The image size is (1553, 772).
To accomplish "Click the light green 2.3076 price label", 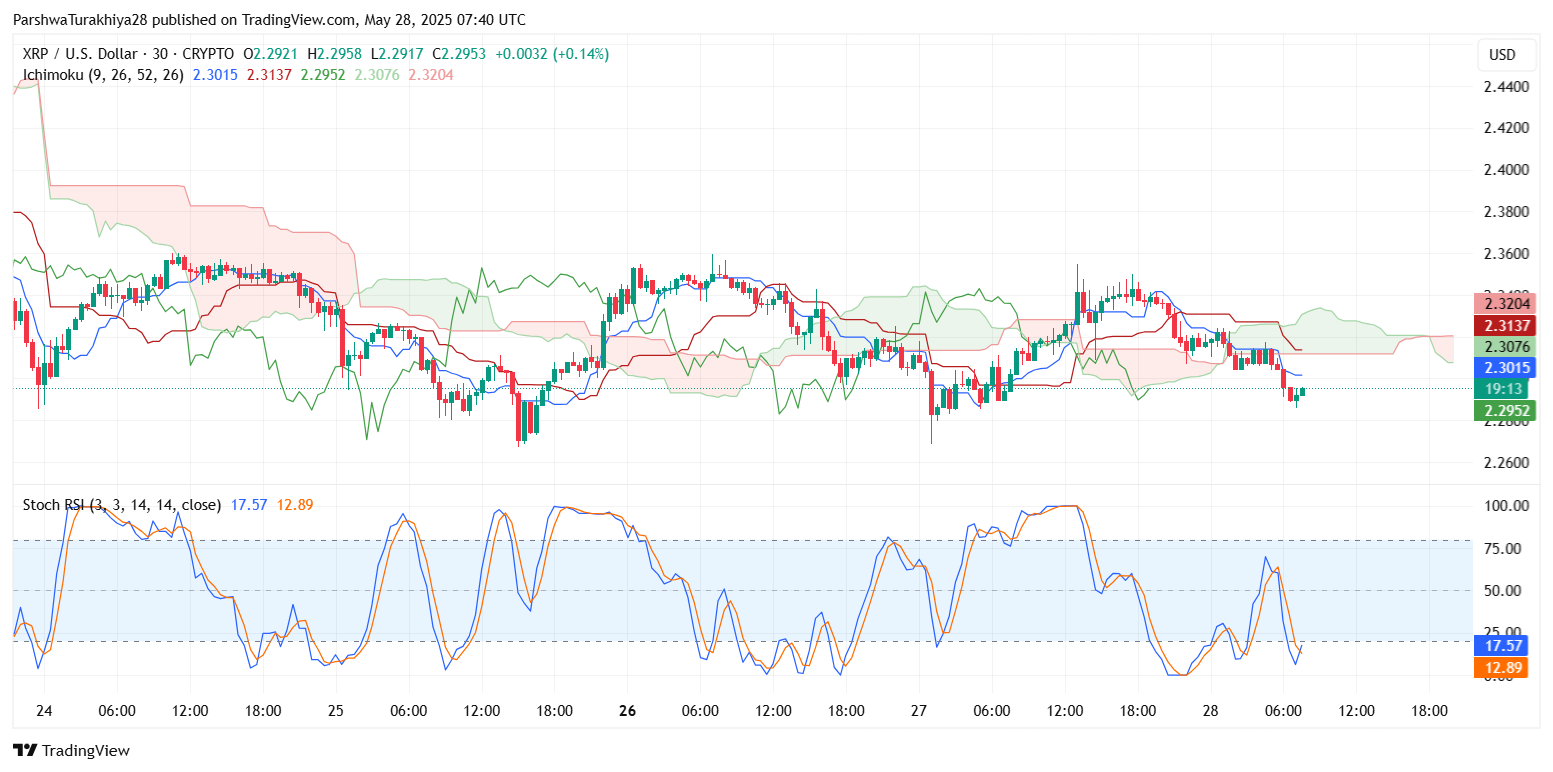I will [x=1502, y=347].
